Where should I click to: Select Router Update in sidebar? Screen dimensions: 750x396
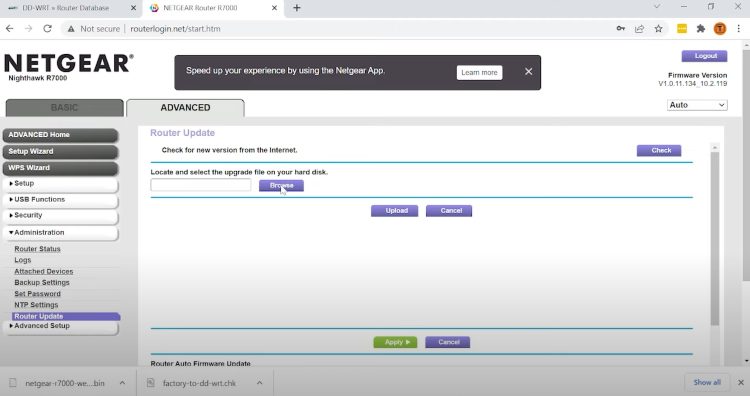66,316
